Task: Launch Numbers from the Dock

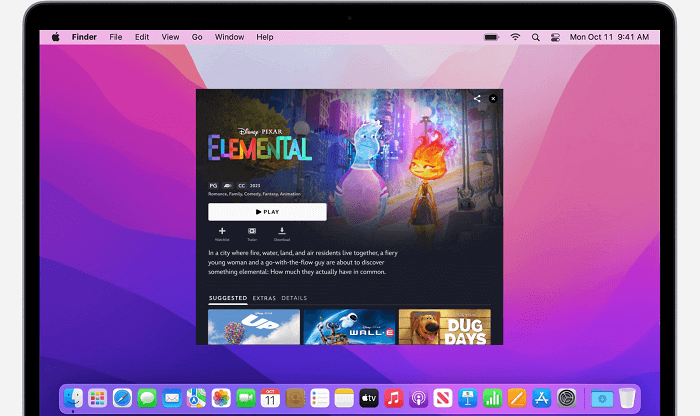Action: pyautogui.click(x=492, y=398)
